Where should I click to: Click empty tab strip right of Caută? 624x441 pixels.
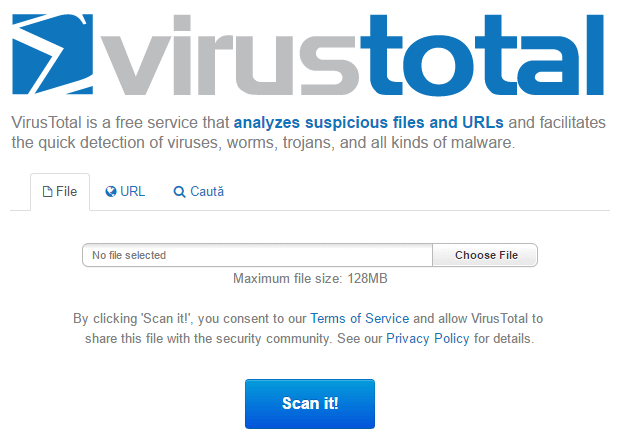click(x=418, y=192)
